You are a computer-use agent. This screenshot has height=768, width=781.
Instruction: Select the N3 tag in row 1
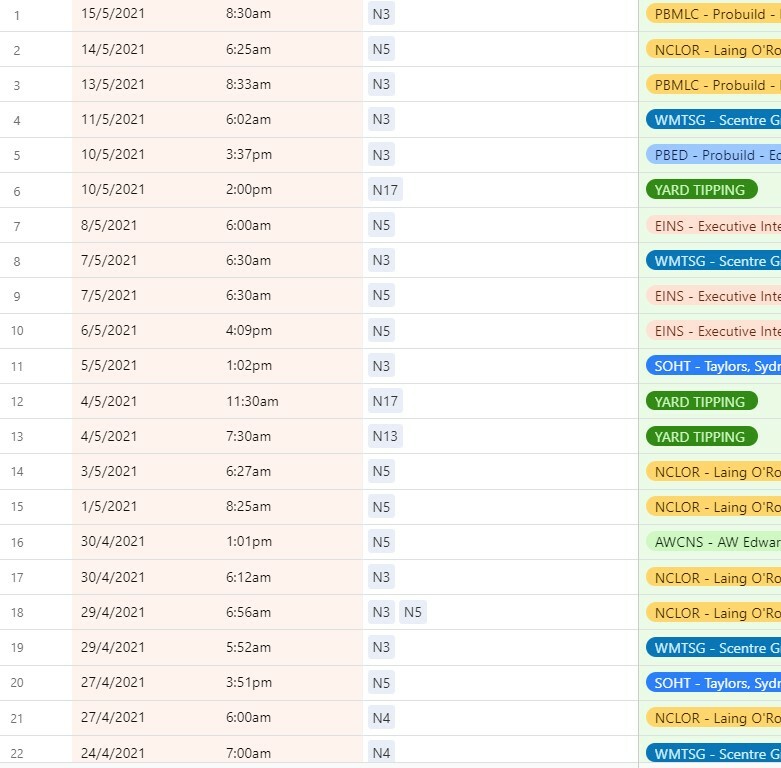point(381,14)
